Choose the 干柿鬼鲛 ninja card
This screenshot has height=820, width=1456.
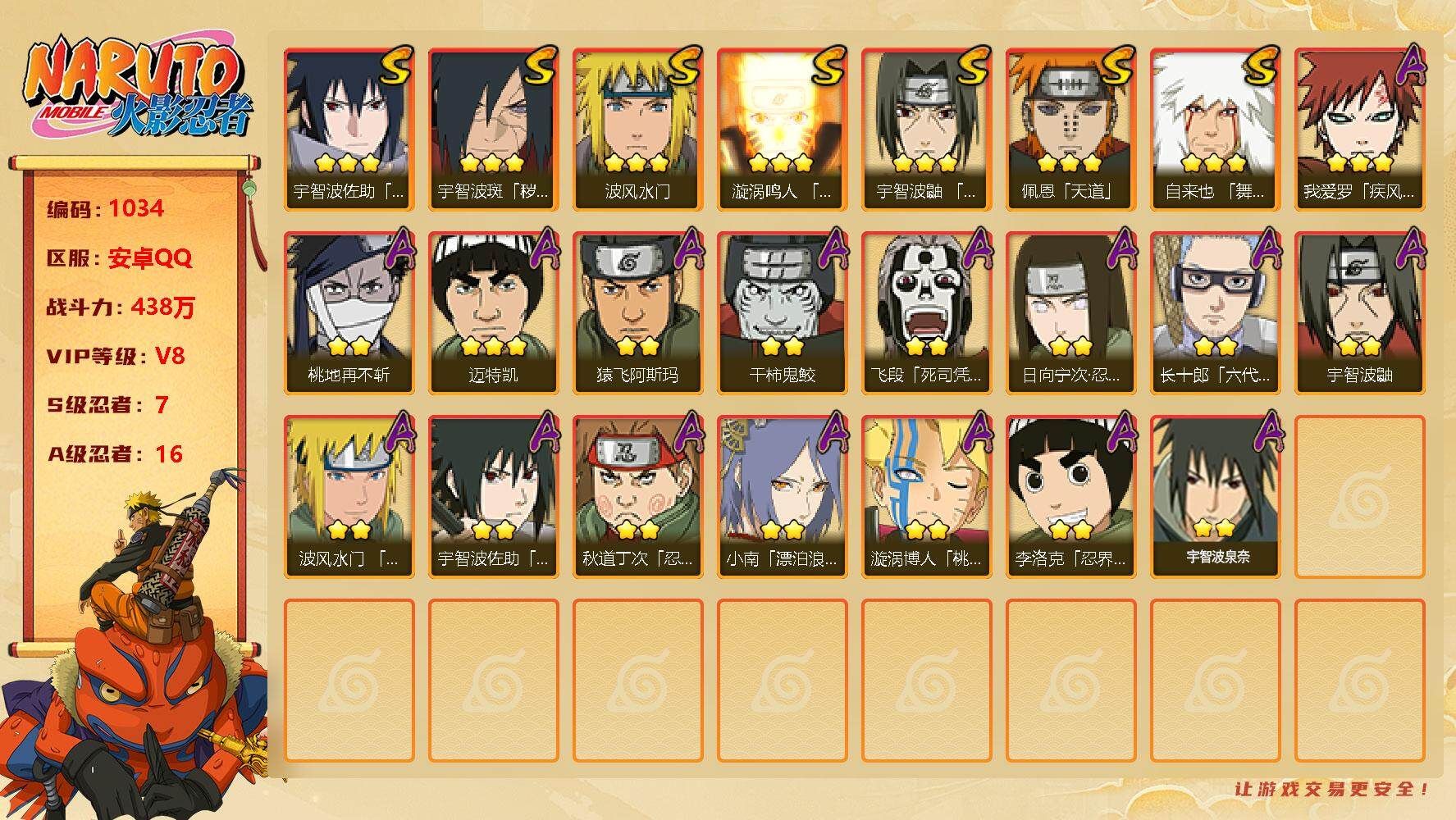[782, 313]
